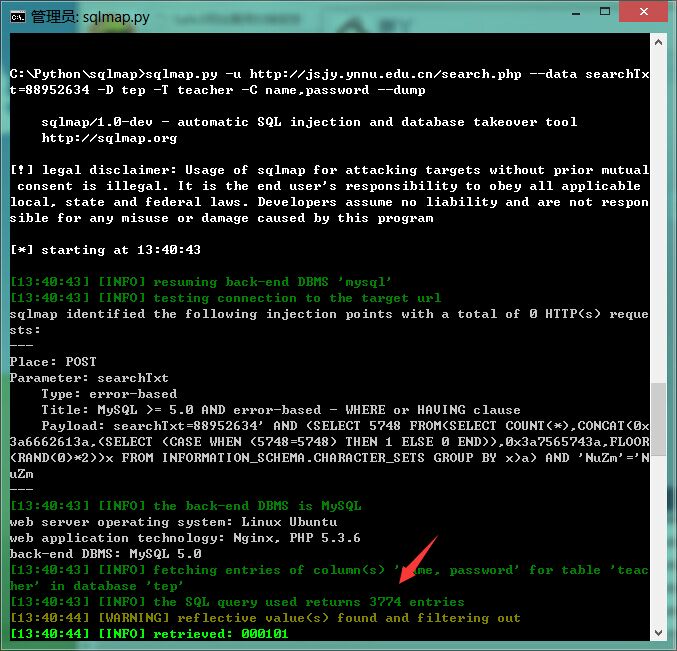Click the scrollbar down arrow

[x=658, y=633]
